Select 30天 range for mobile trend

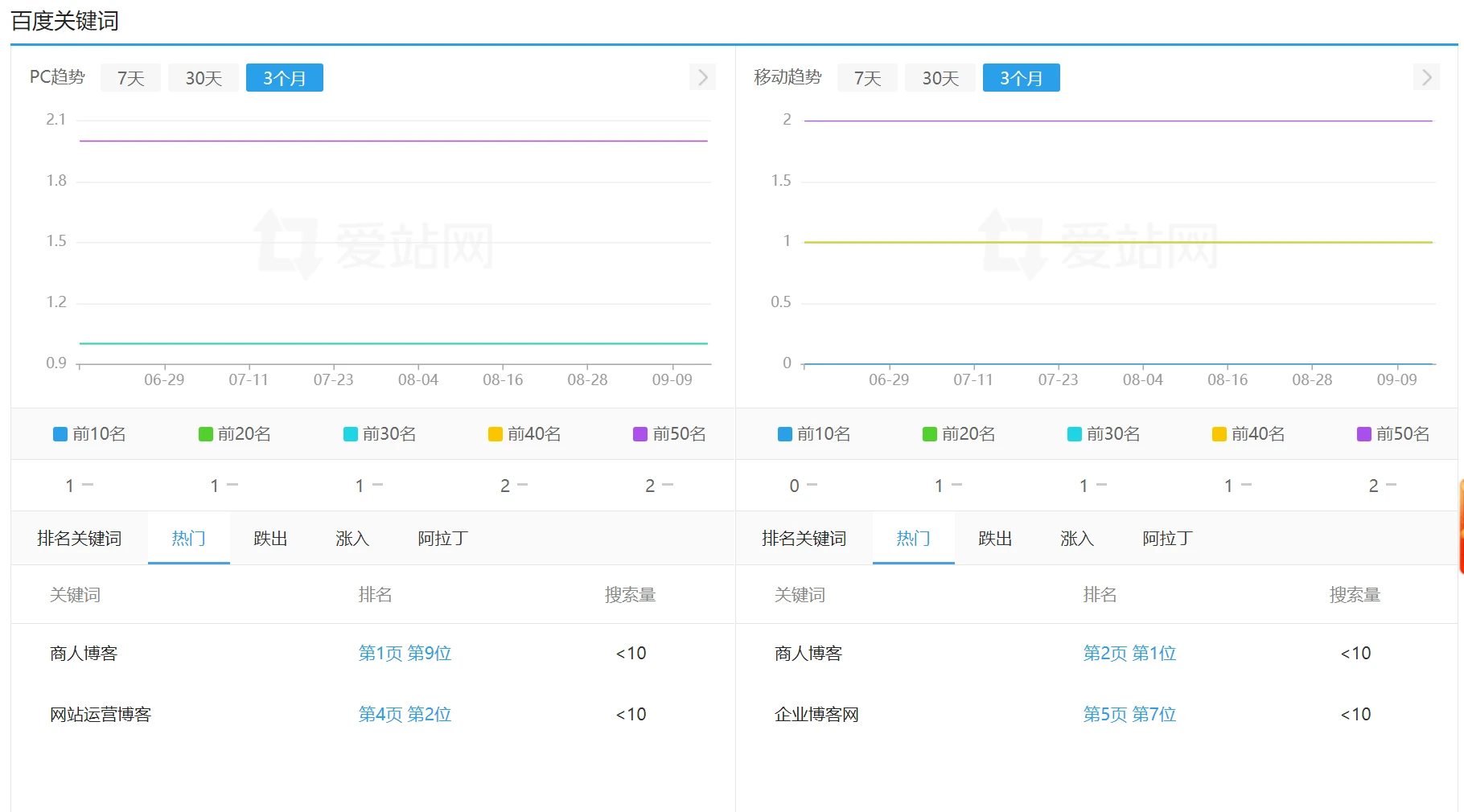940,78
